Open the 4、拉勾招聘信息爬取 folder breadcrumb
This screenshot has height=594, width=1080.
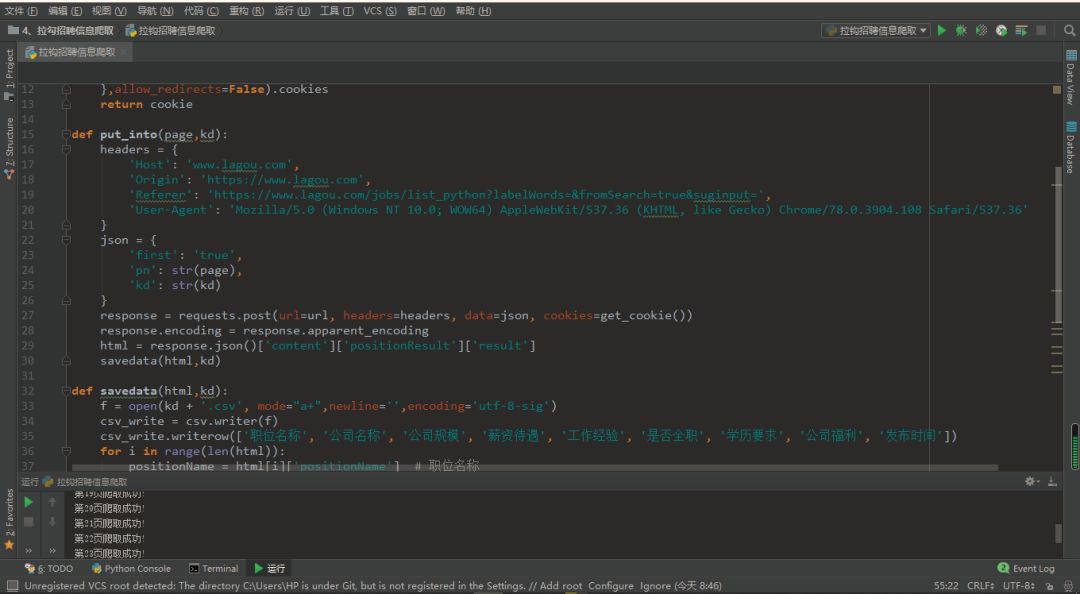point(61,30)
